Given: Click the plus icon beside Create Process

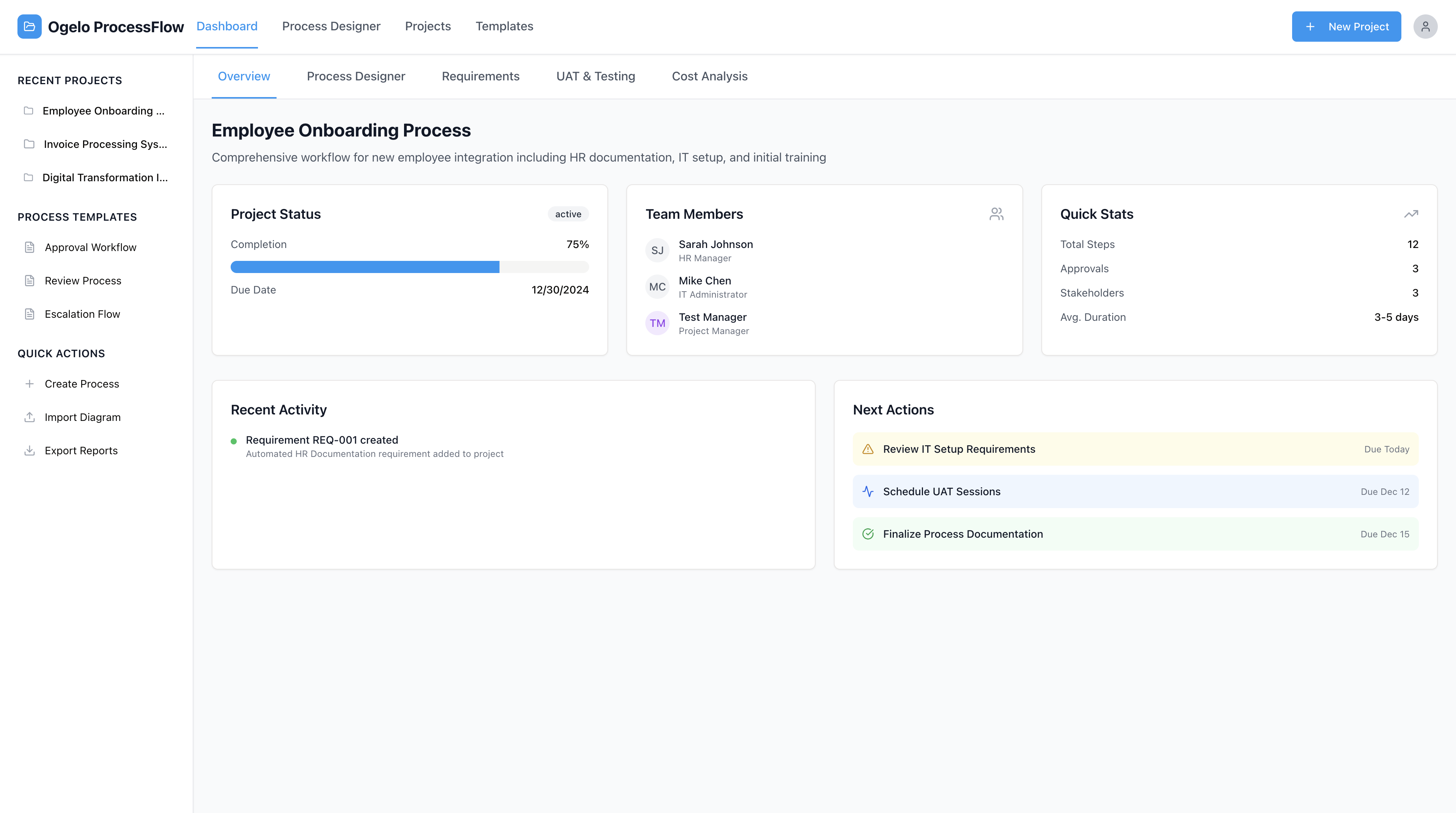Looking at the screenshot, I should pos(29,384).
